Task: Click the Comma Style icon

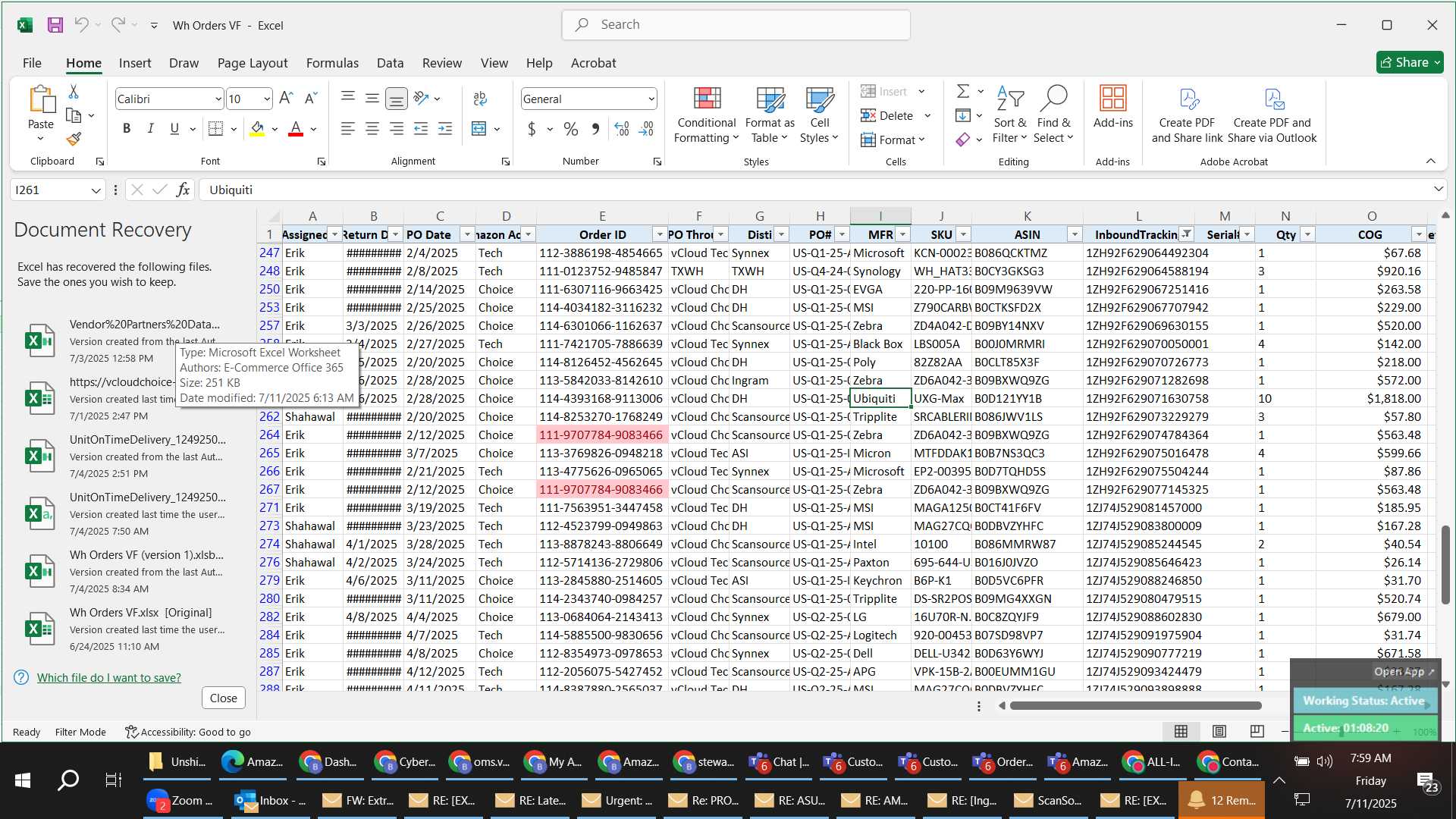Action: tap(595, 129)
